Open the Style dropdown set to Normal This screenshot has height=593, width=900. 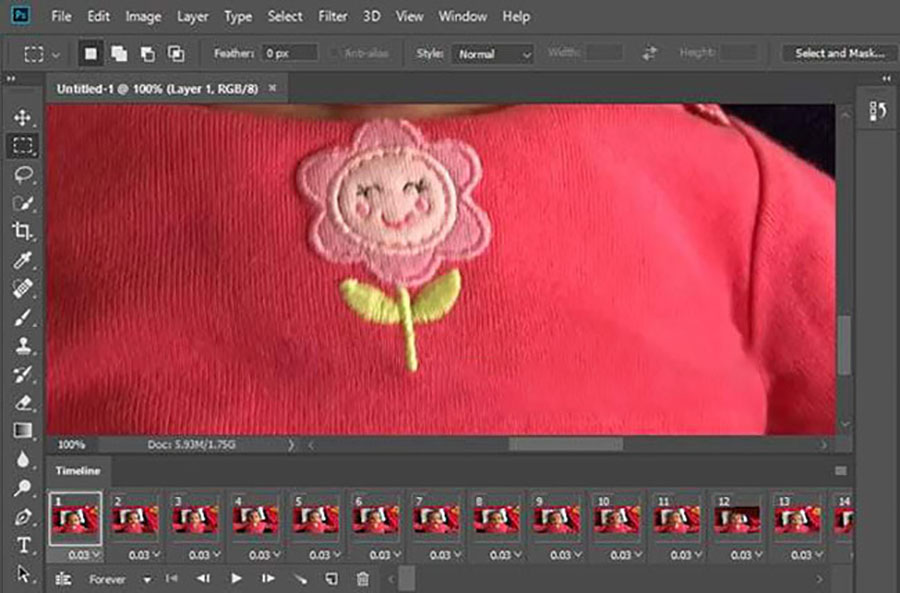(x=494, y=54)
